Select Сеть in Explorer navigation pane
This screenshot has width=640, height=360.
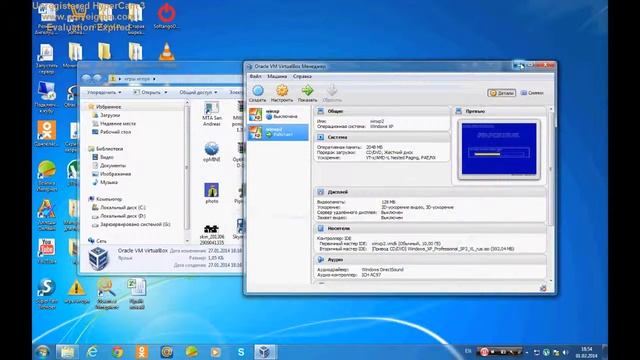pyautogui.click(x=101, y=241)
